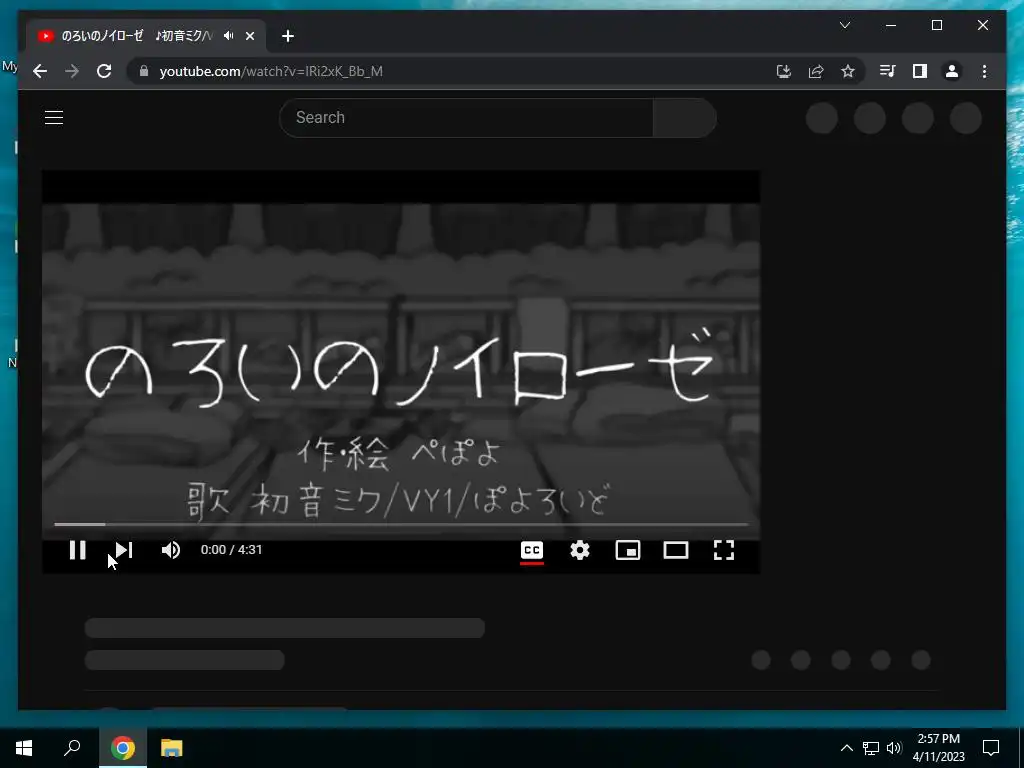1024x768 pixels.
Task: Close the YouTube tab
Action: tap(249, 37)
